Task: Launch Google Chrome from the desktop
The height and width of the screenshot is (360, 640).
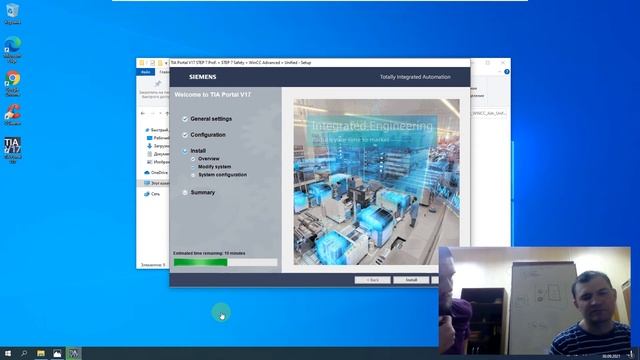Action: (x=12, y=83)
